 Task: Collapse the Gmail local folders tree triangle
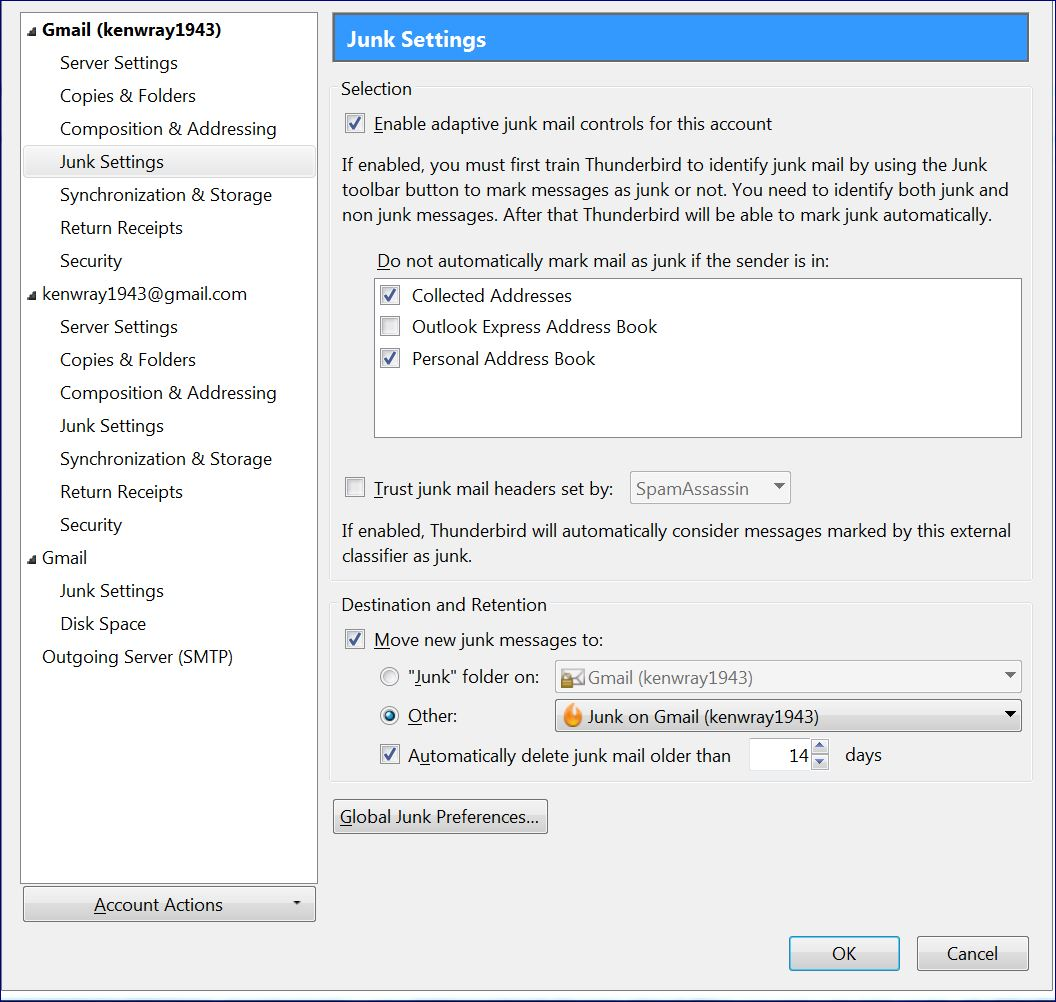32,560
